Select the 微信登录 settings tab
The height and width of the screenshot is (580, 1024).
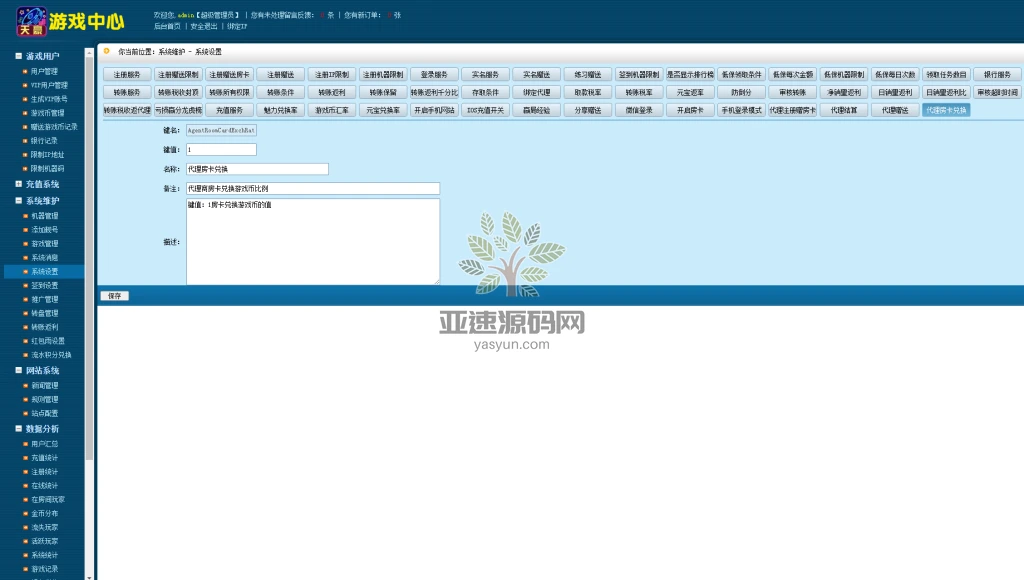coord(639,110)
